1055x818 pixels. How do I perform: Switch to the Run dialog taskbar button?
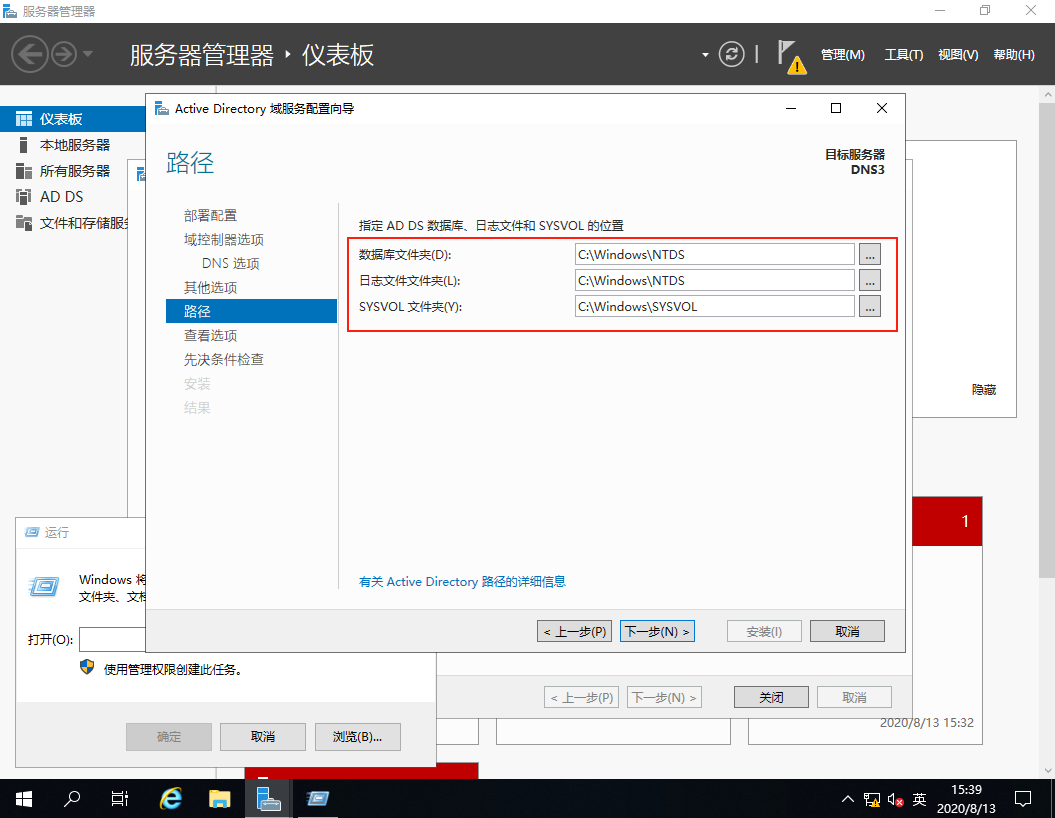click(318, 798)
